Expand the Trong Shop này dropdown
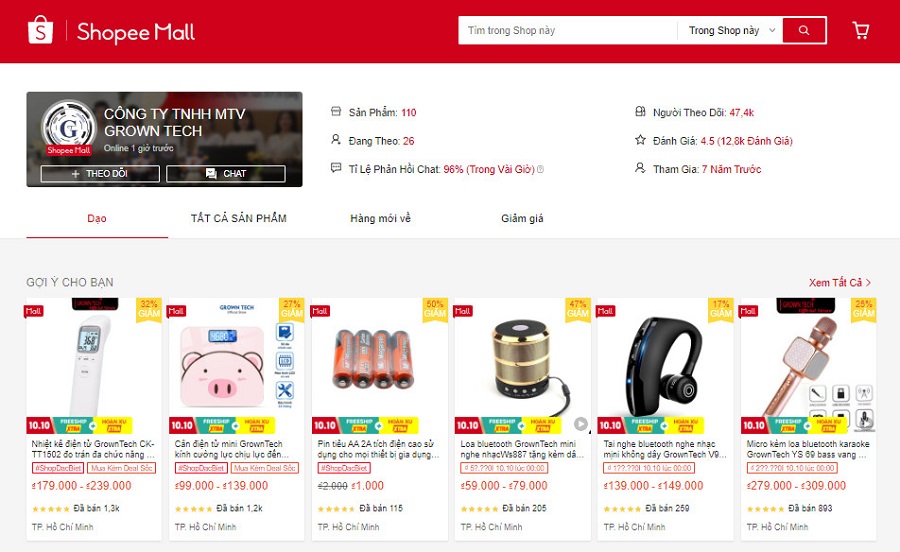Image resolution: width=900 pixels, height=552 pixels. (730, 30)
